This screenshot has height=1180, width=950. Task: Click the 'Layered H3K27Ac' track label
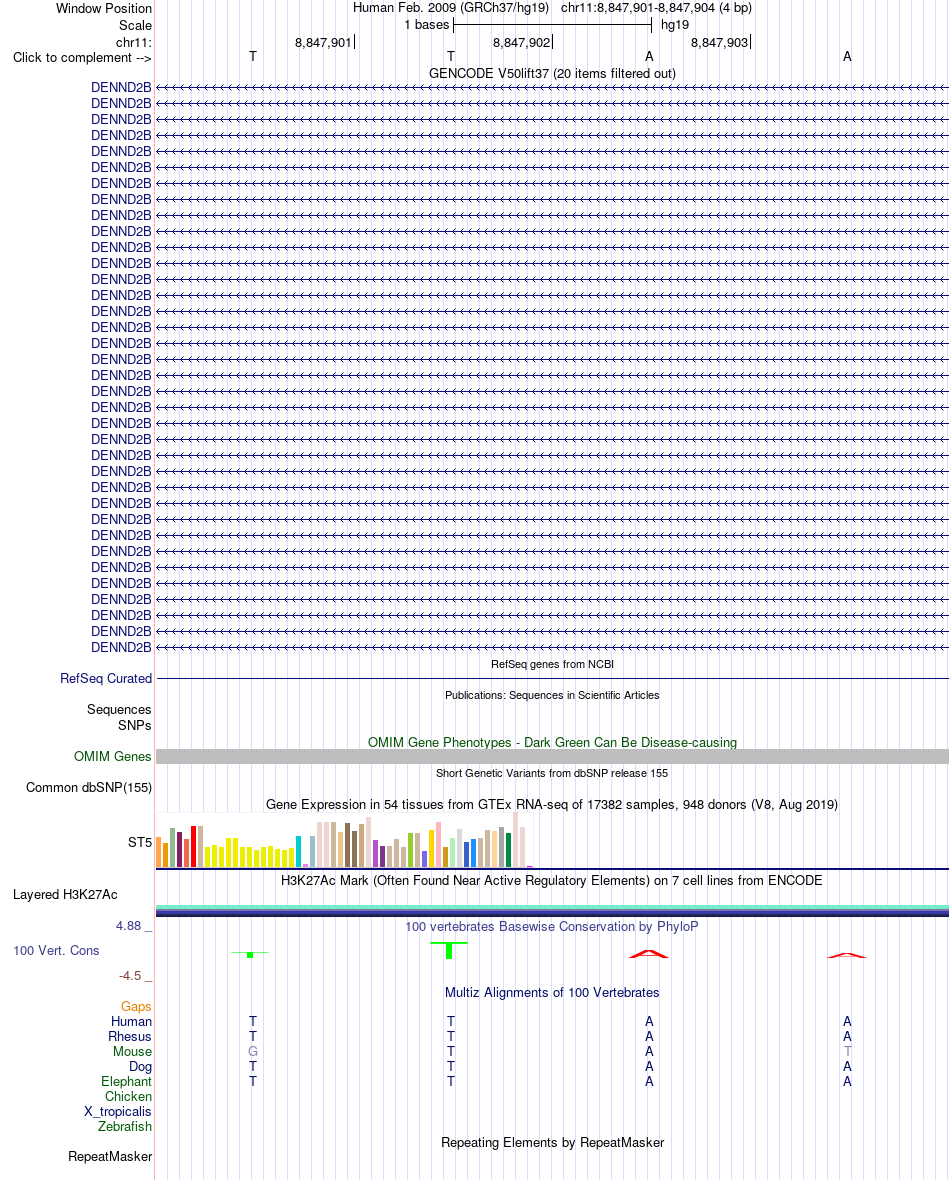(x=65, y=894)
